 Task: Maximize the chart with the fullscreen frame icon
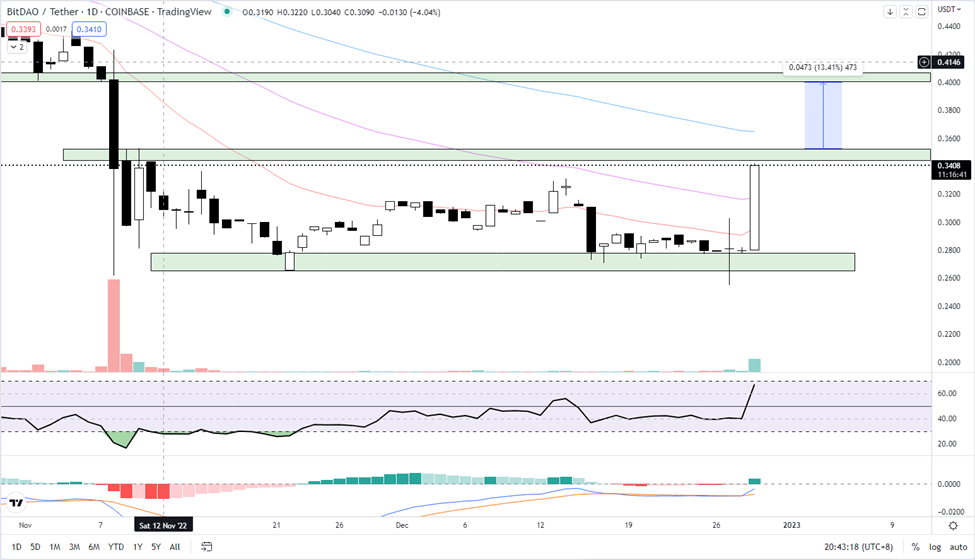(922, 12)
